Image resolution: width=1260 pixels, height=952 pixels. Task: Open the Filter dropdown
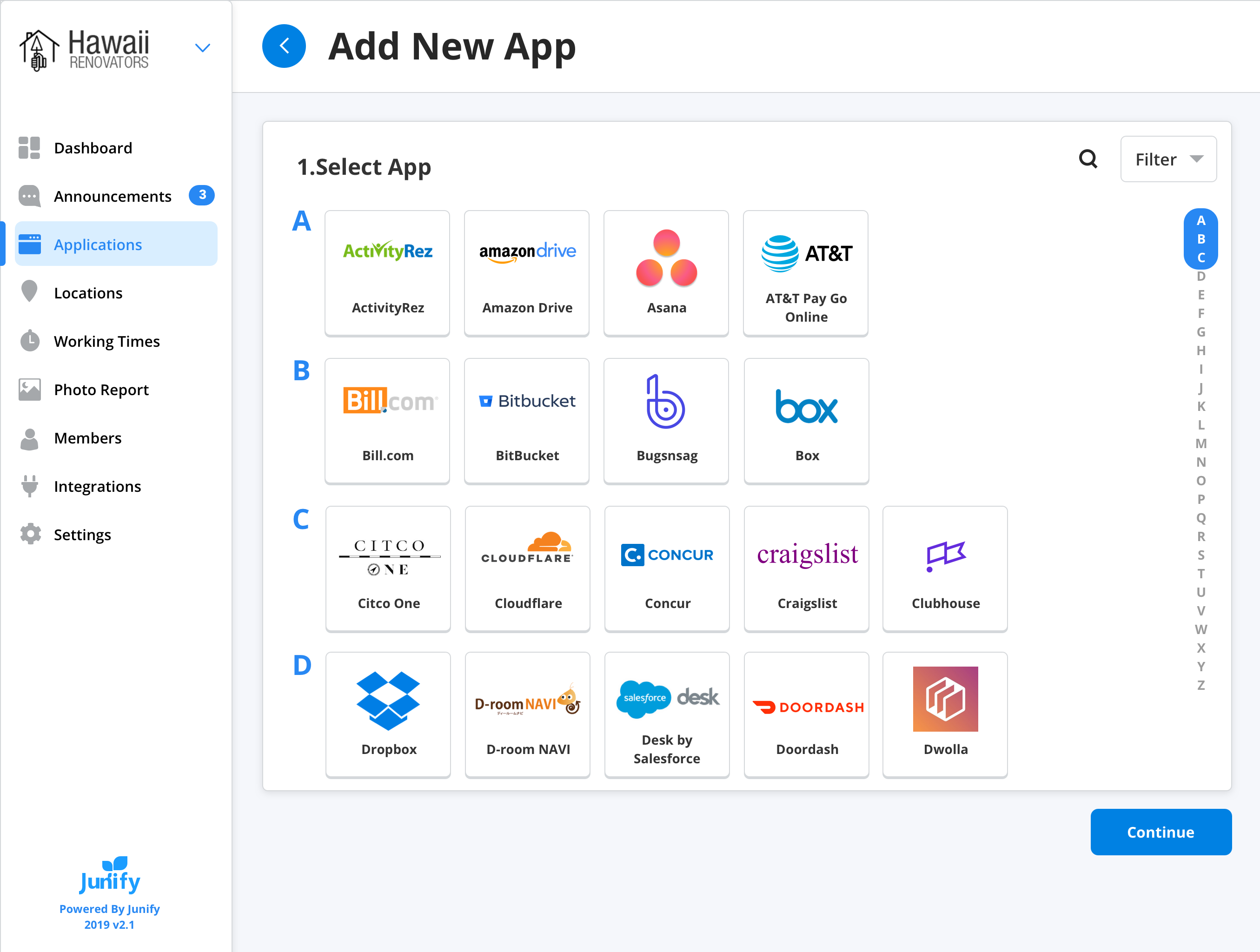coord(1168,159)
